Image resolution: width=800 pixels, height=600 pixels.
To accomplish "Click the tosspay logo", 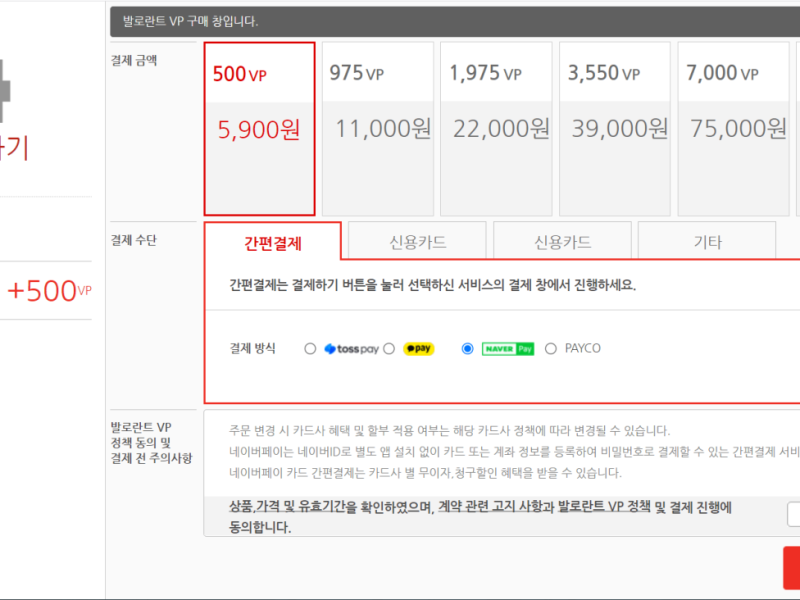I will [352, 349].
